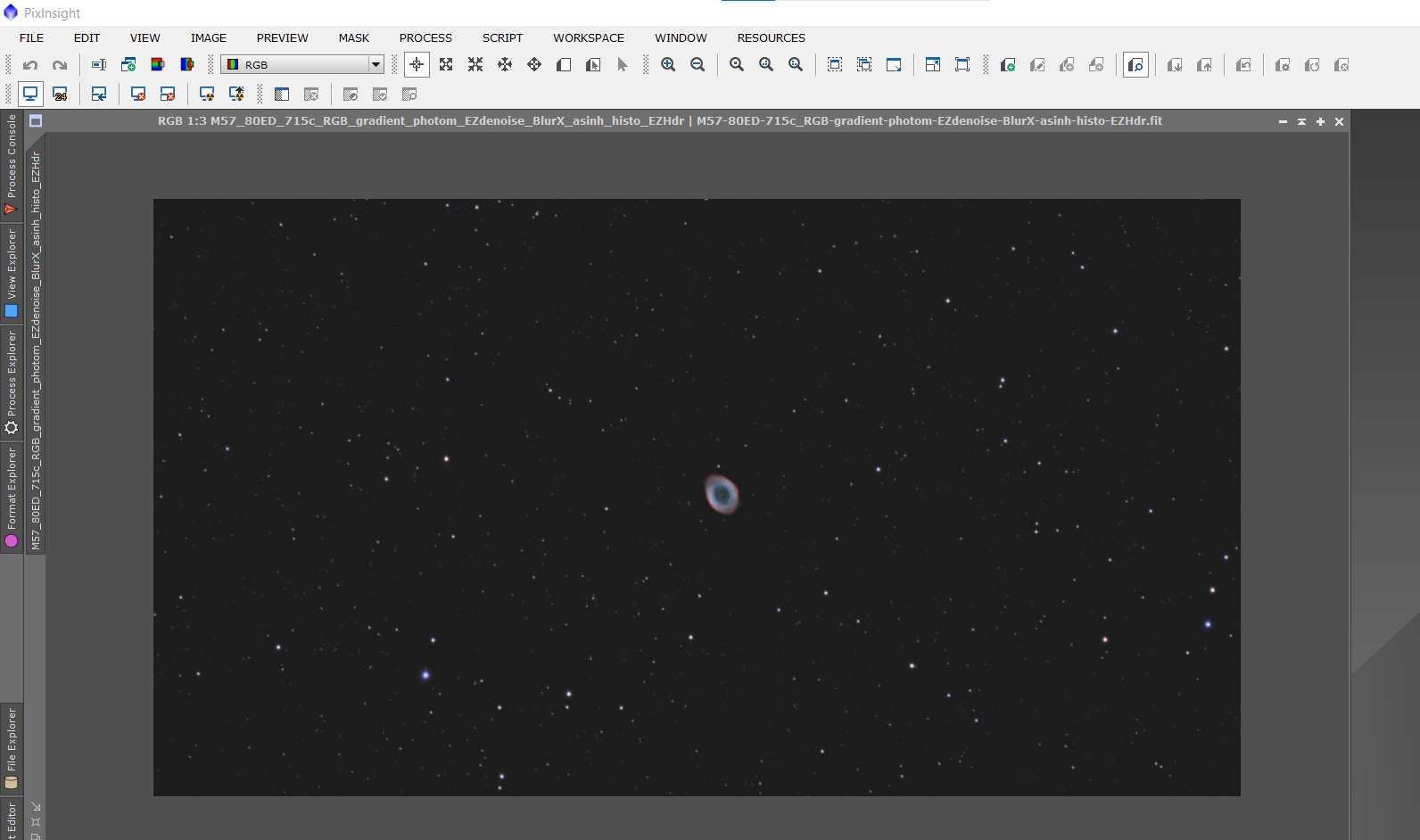This screenshot has height=840, width=1420.
Task: Toggle the preview magnifier button in the toolbar
Action: coord(1135,65)
